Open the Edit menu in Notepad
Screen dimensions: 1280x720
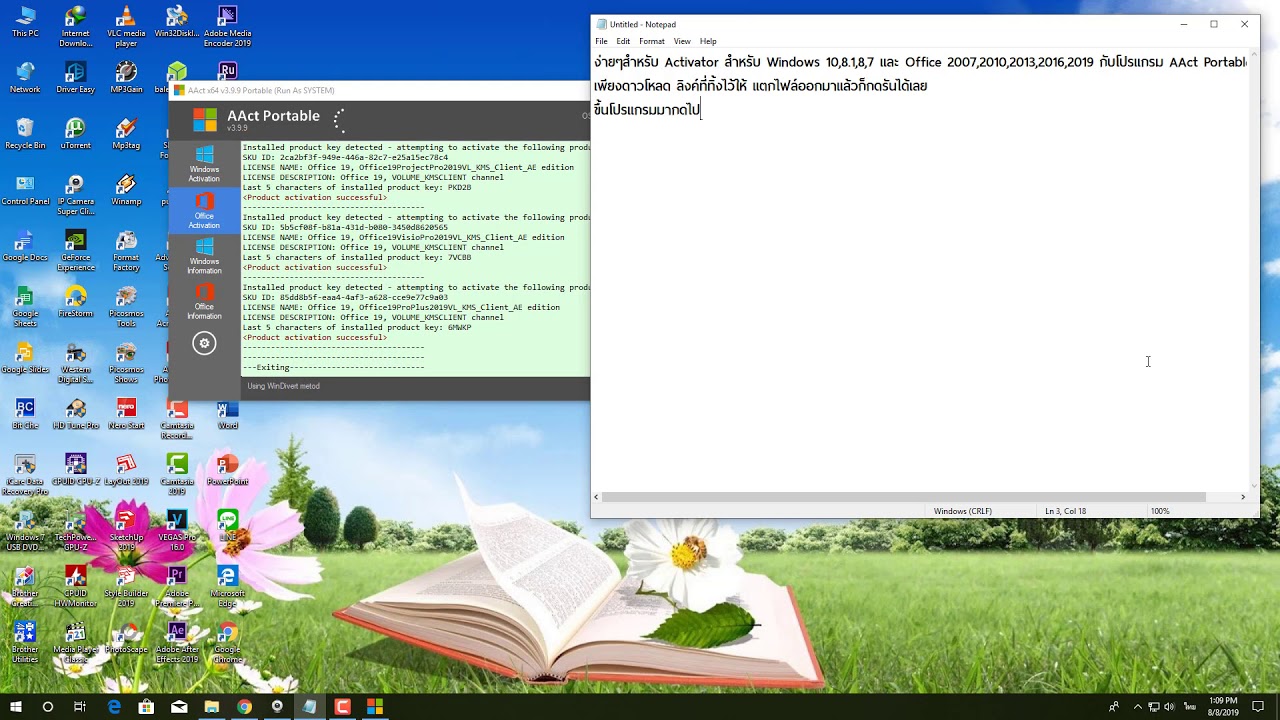click(x=623, y=41)
